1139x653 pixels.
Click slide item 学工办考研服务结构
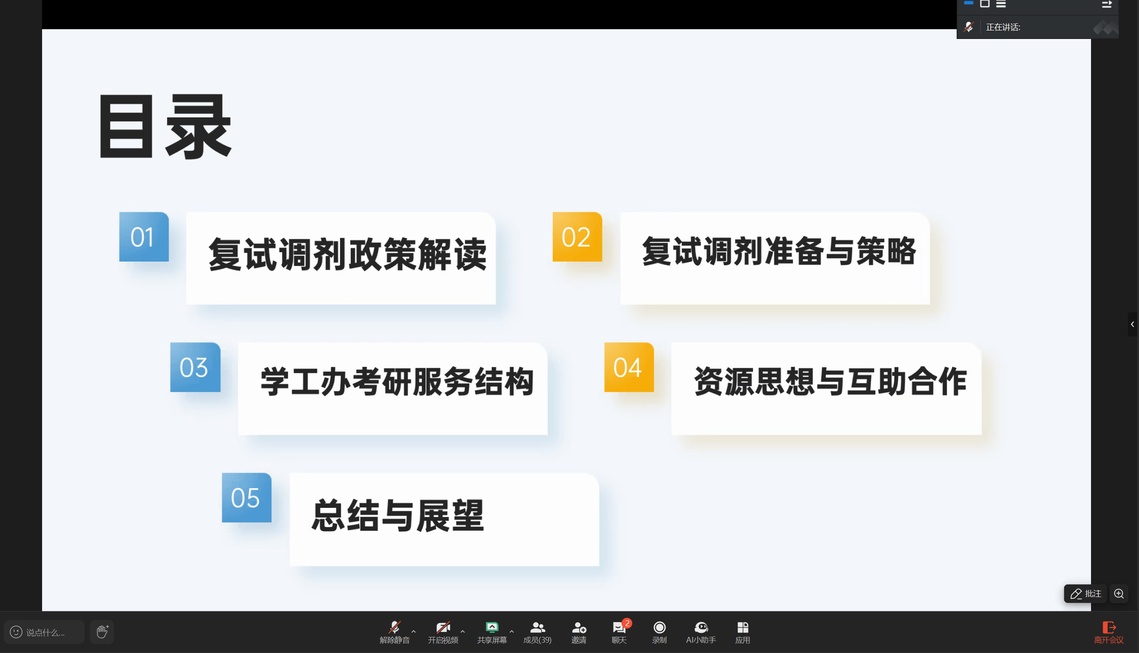point(392,389)
